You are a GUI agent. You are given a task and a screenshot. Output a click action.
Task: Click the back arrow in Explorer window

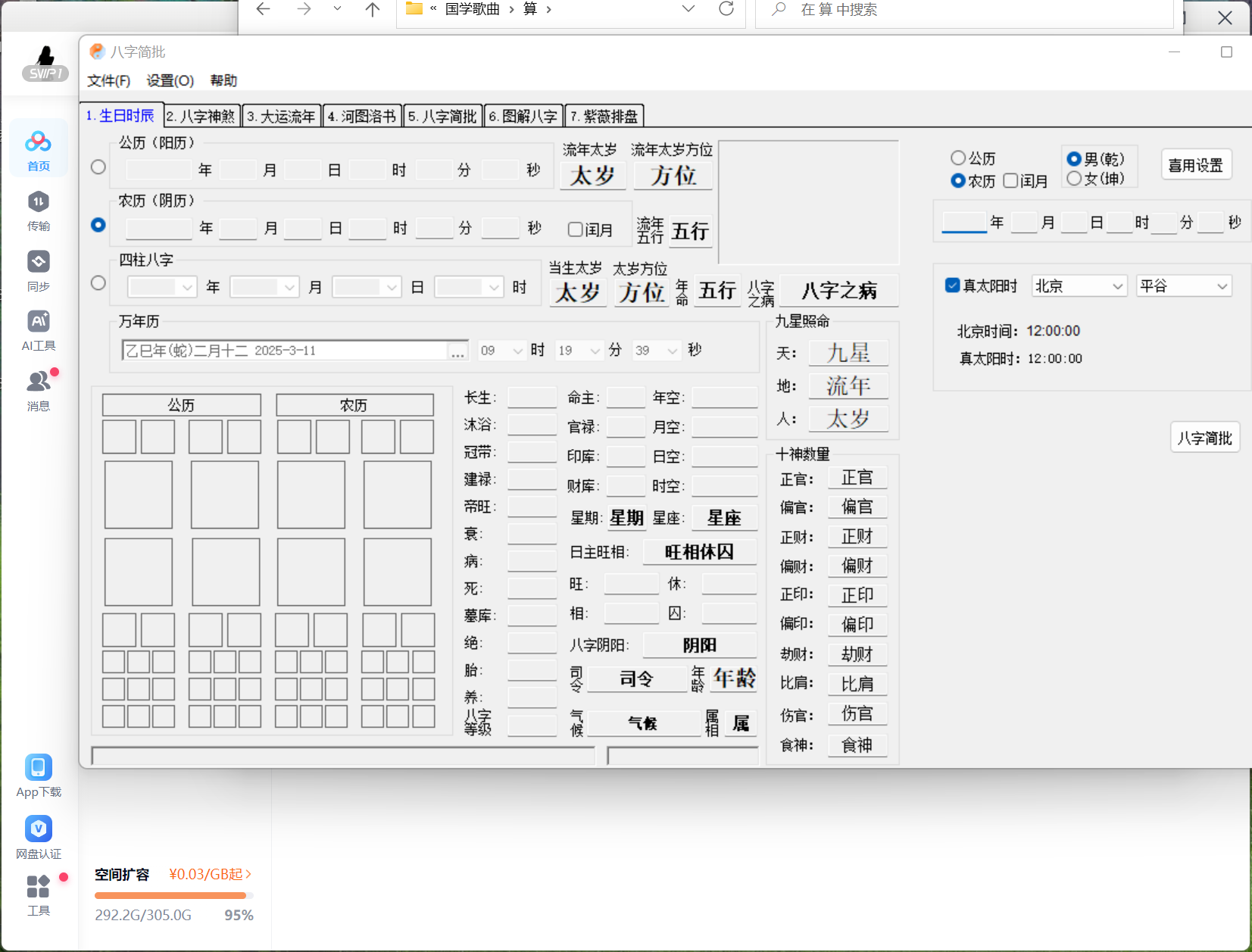tap(263, 9)
